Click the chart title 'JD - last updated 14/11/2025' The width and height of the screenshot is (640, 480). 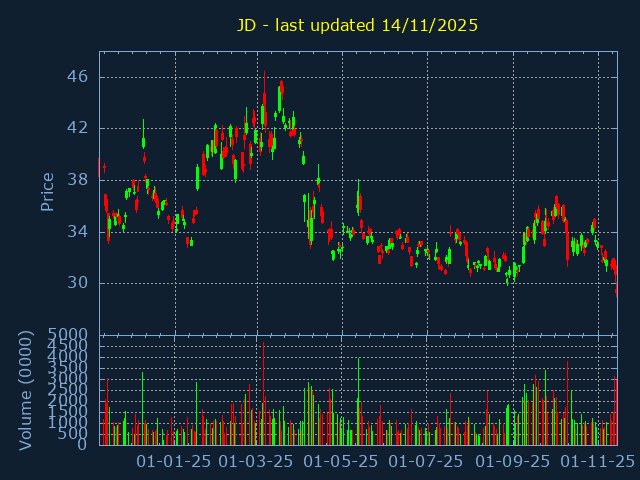[x=357, y=25]
